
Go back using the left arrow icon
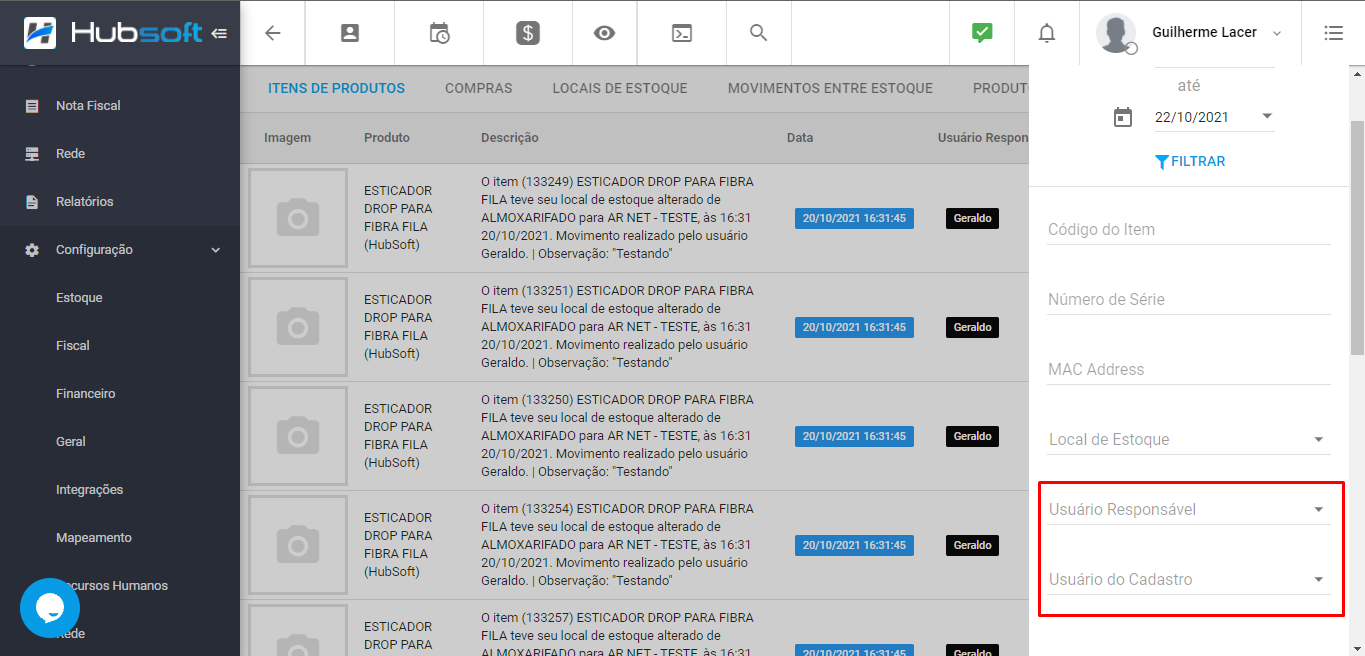click(273, 33)
